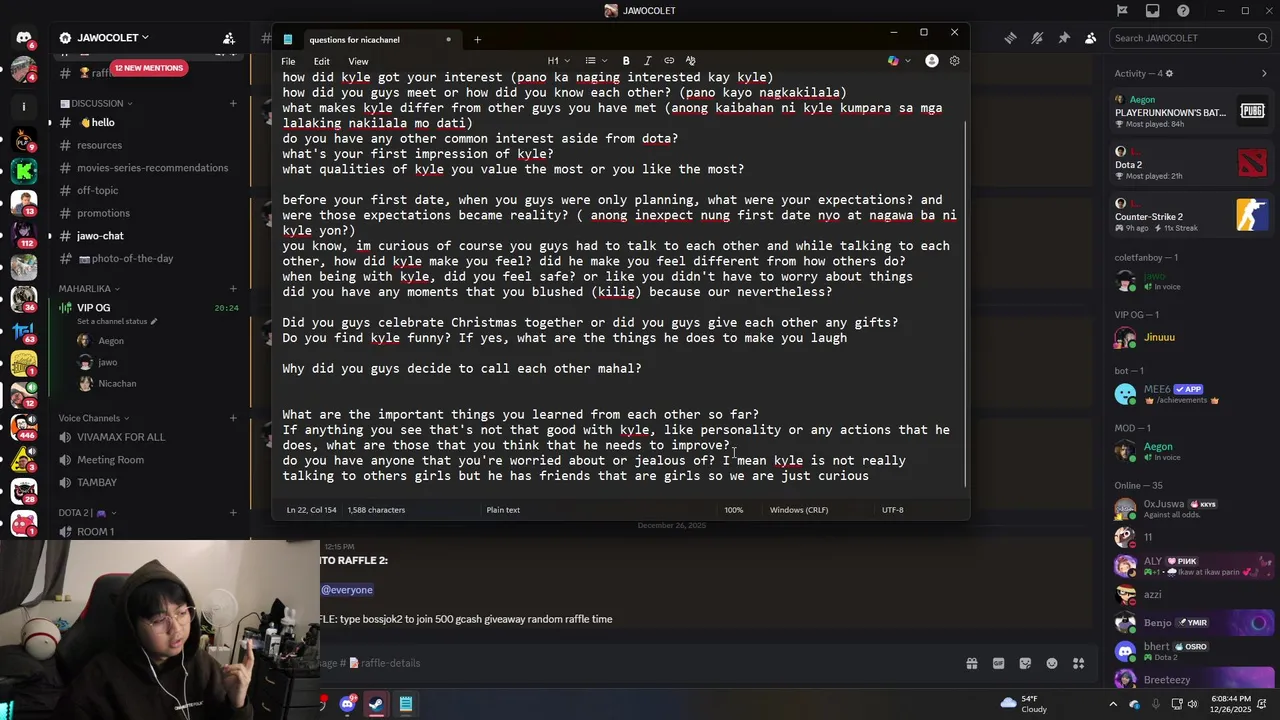Click UTF-8 encoding in Notepad status bar

point(892,510)
